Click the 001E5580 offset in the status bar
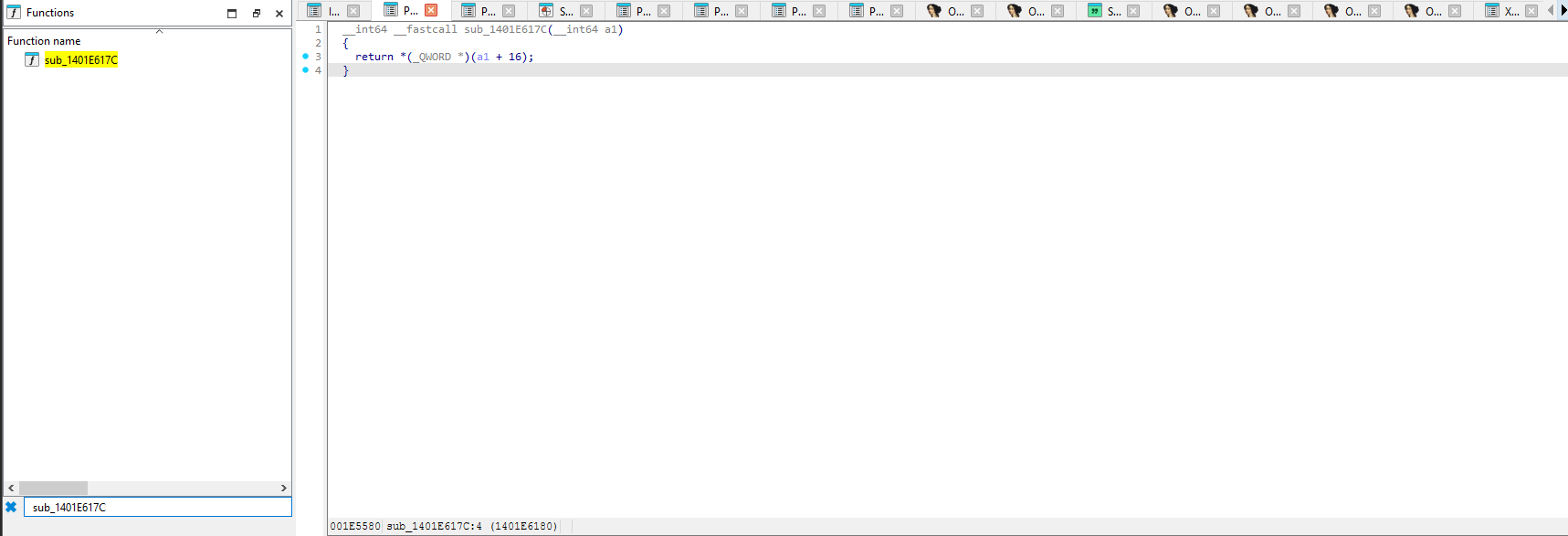The height and width of the screenshot is (536, 1568). [x=355, y=526]
